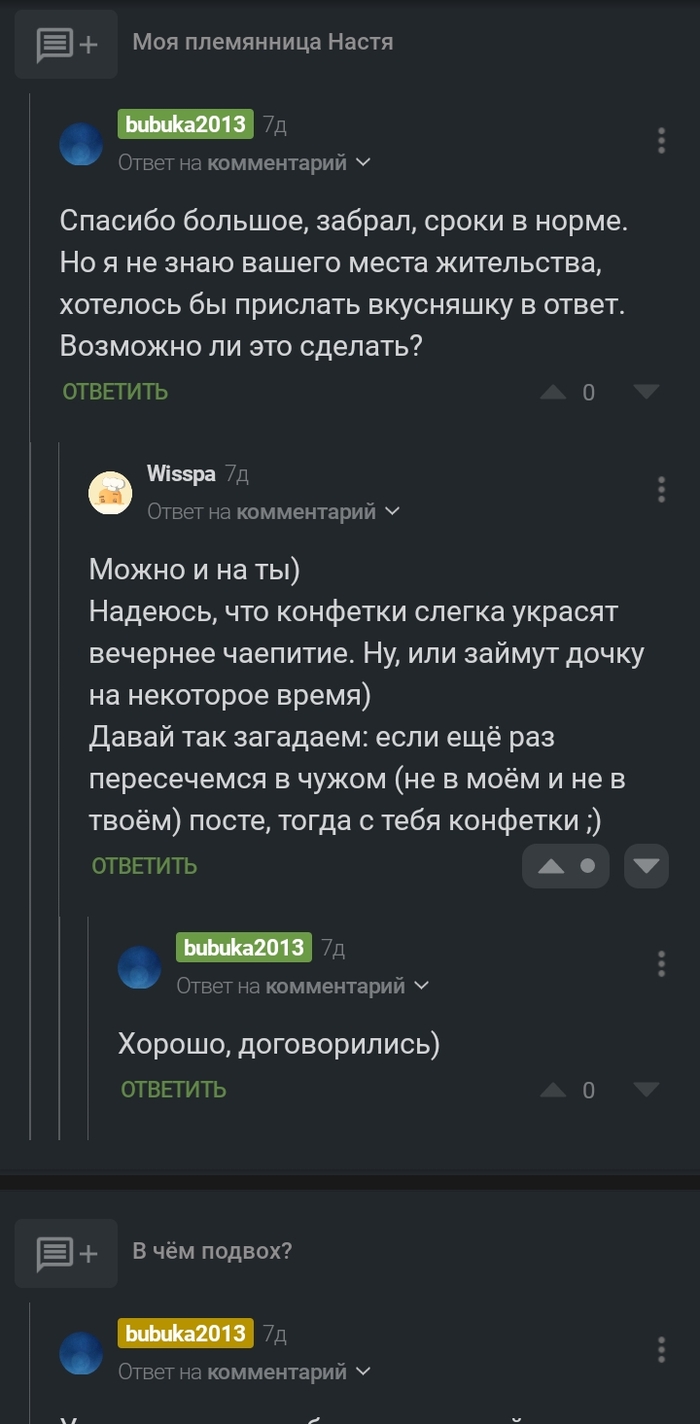Click 'ОТВЕТИТЬ' under Wisspa's comment
700x1424 pixels.
[145, 866]
